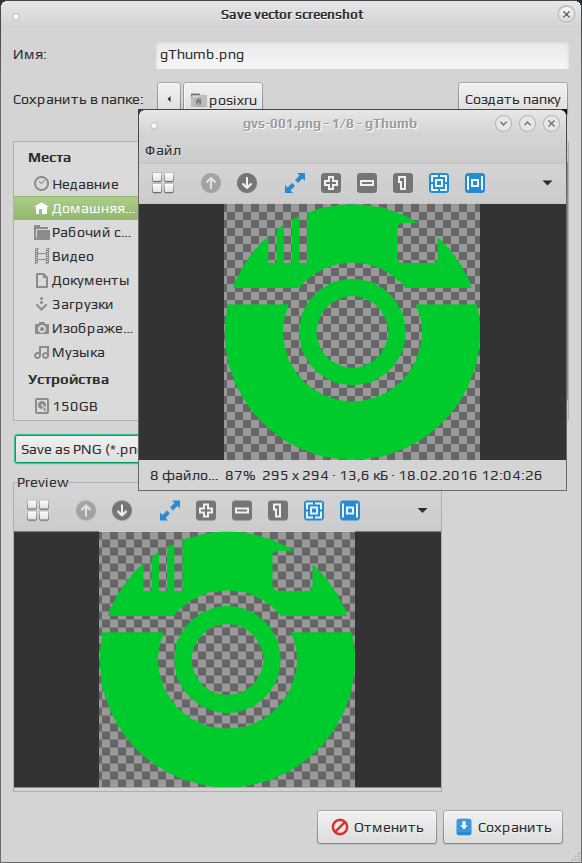This screenshot has height=863, width=582.
Task: Click the Отменить button
Action: 377,827
